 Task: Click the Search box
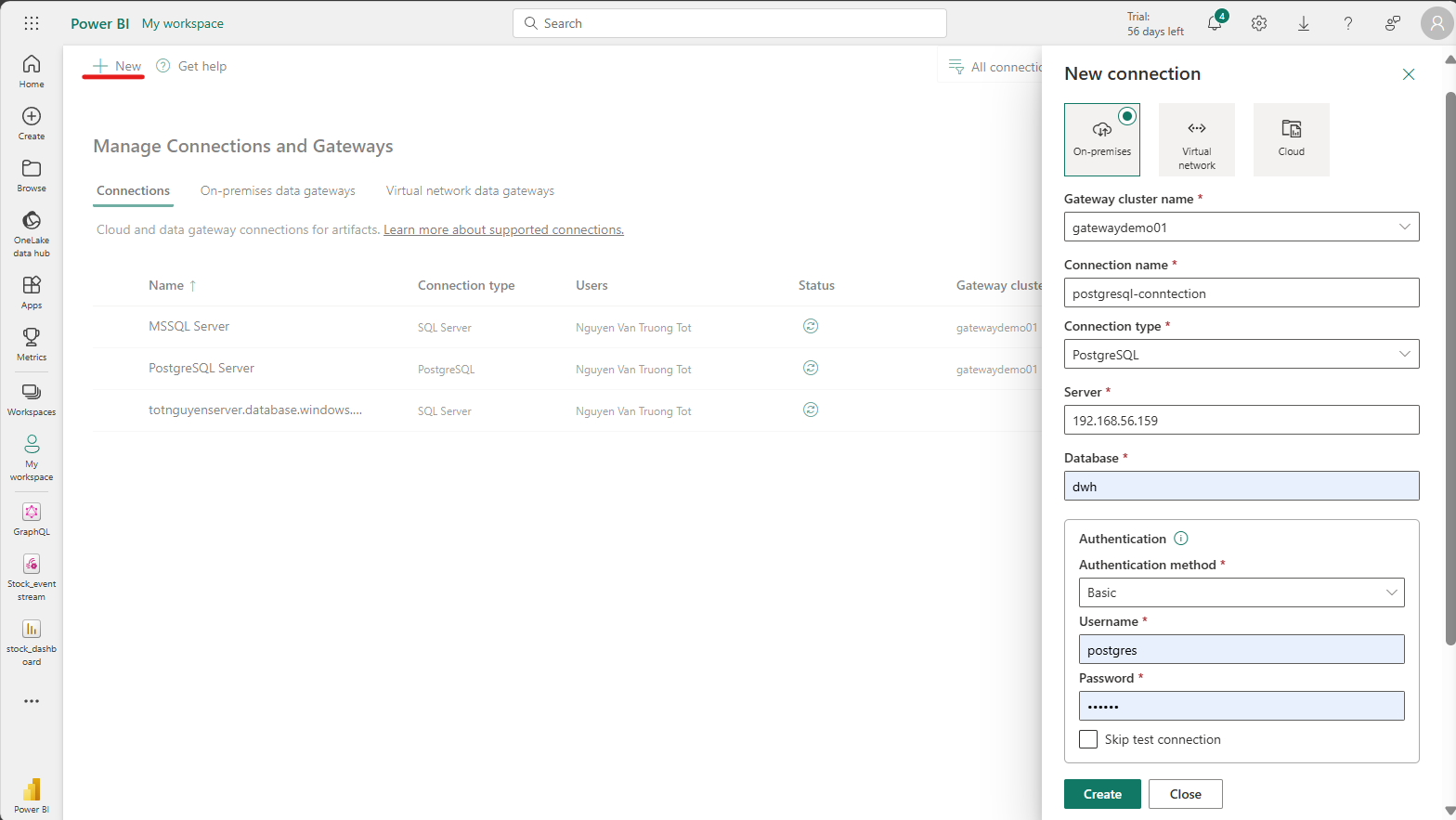pyautogui.click(x=730, y=23)
